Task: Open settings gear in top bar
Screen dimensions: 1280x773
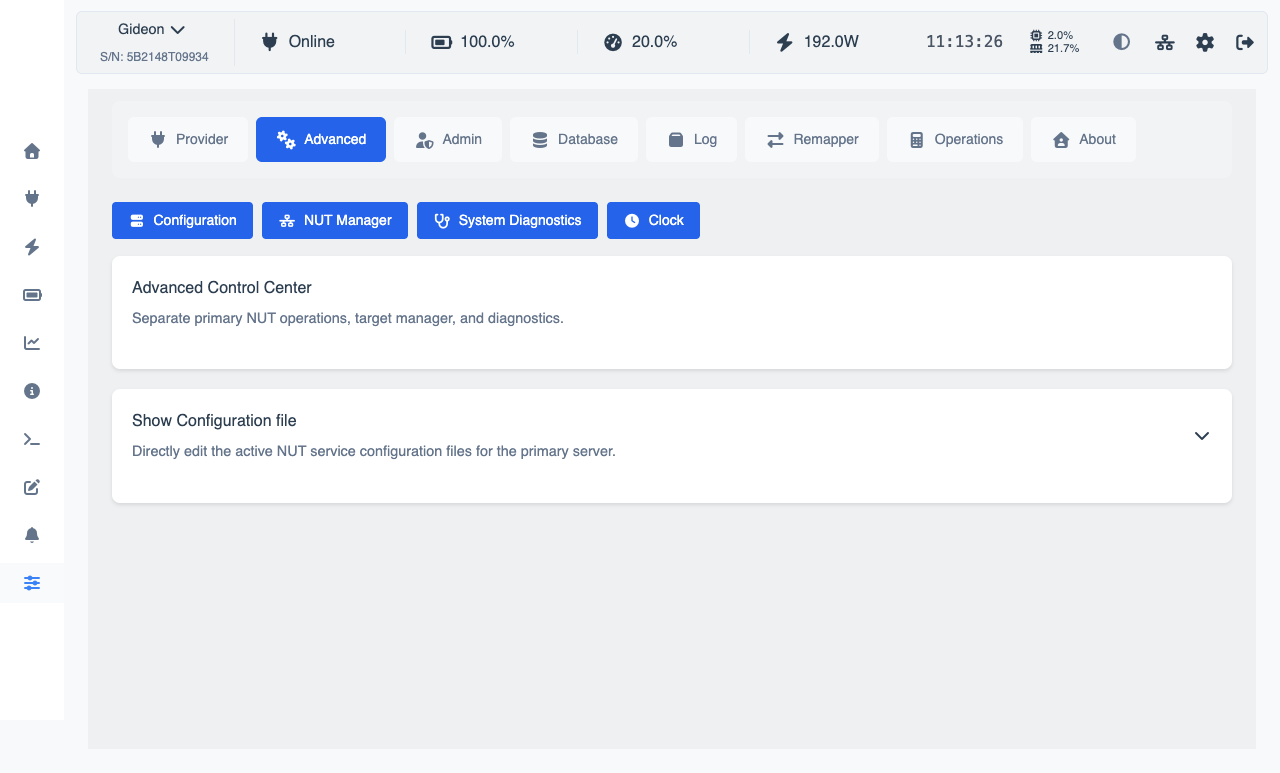Action: [x=1205, y=42]
